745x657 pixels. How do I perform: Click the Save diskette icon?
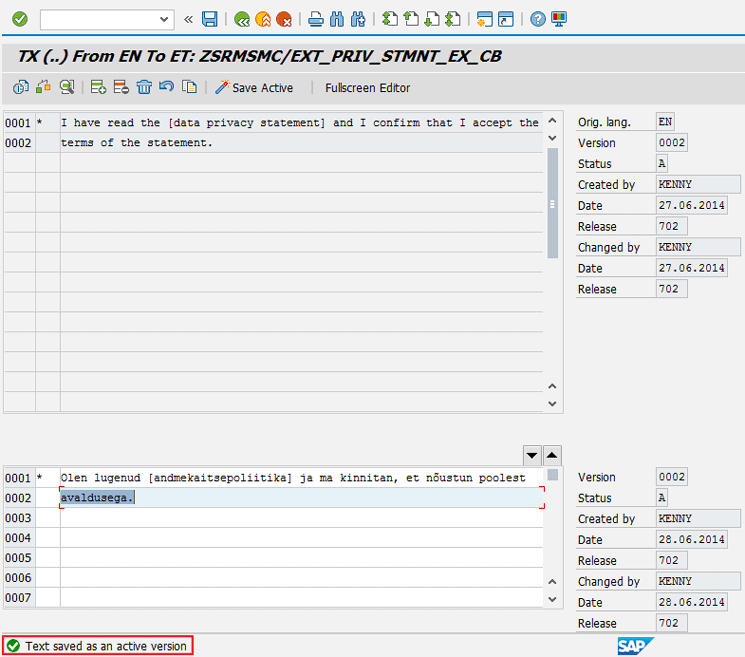pos(210,19)
